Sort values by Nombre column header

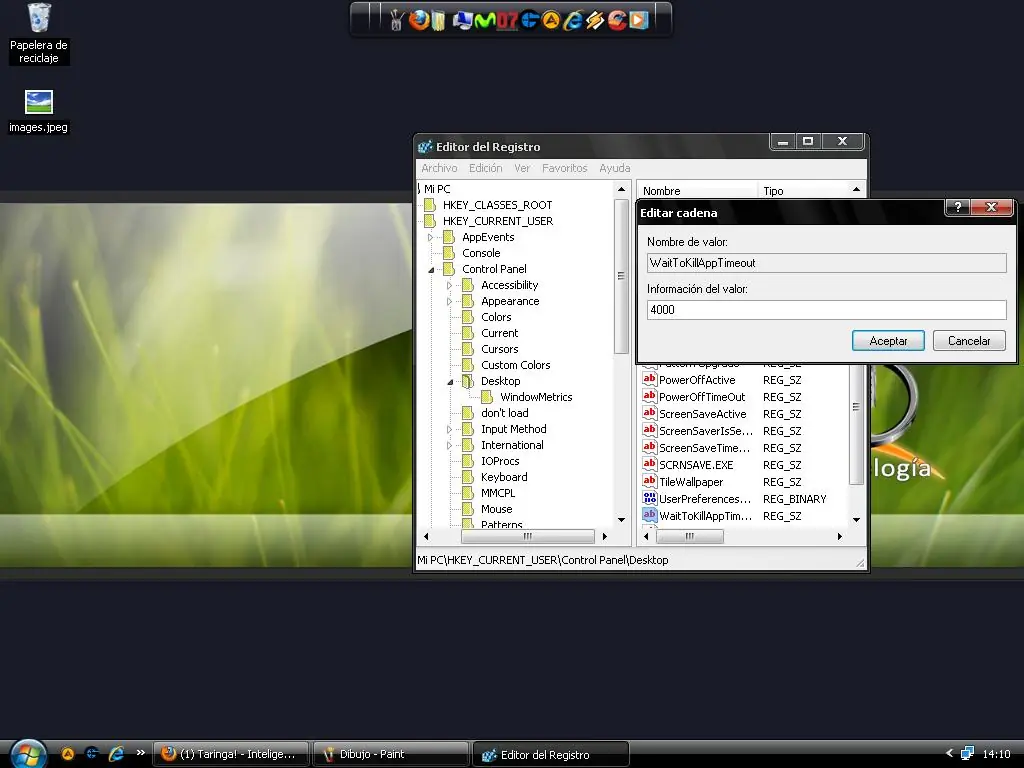pos(697,191)
